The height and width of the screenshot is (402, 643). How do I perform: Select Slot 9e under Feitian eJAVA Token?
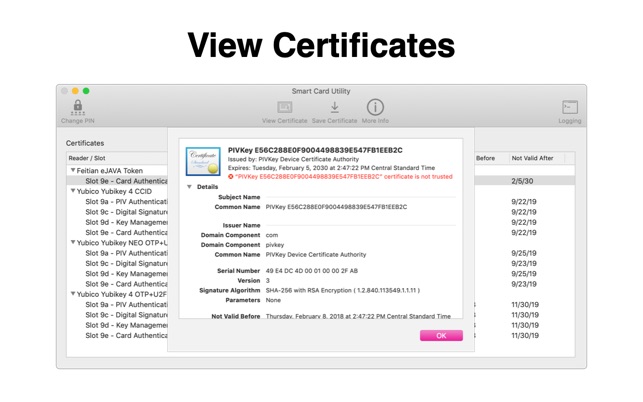126,181
